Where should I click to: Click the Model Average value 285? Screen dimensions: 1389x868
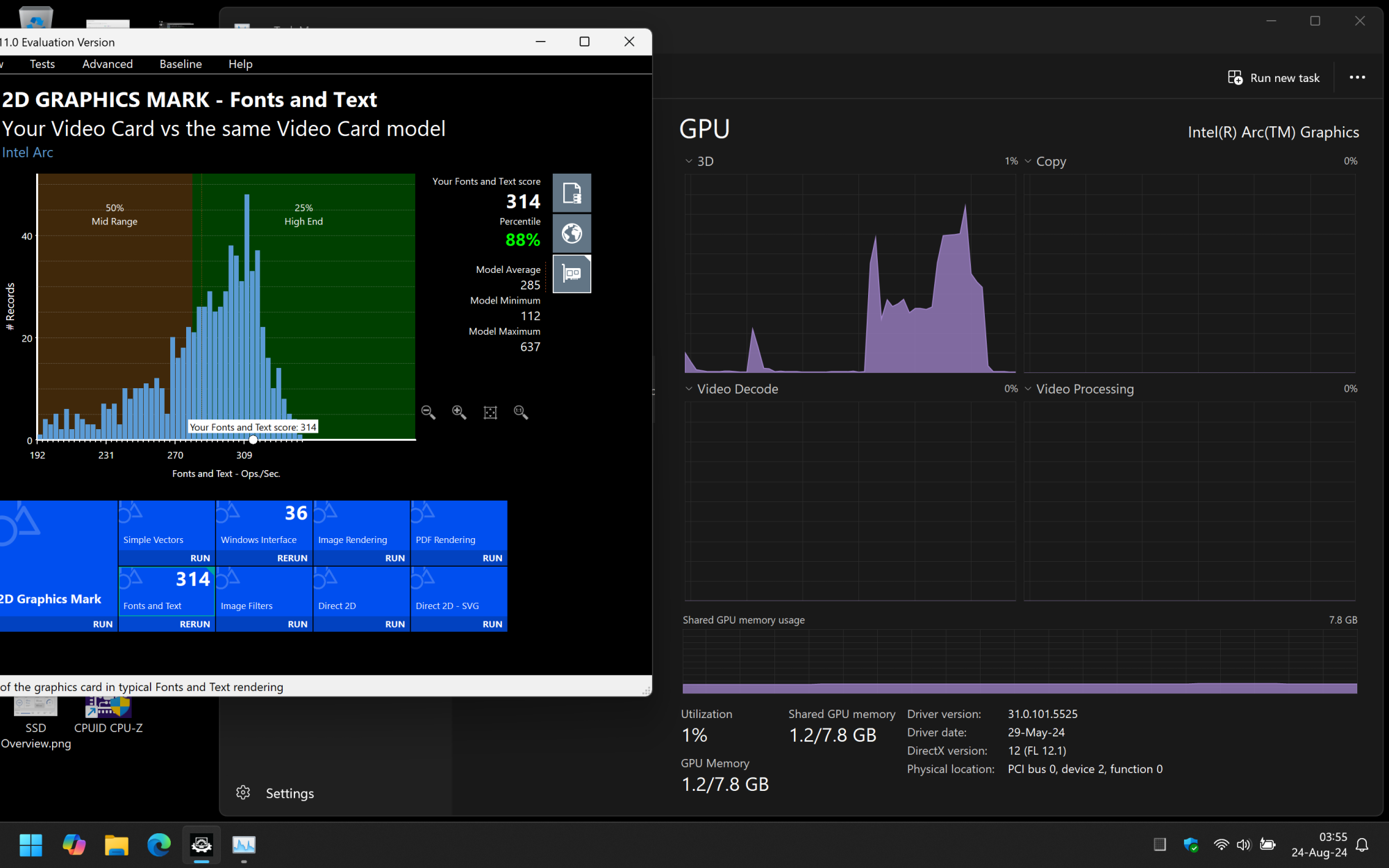[530, 285]
